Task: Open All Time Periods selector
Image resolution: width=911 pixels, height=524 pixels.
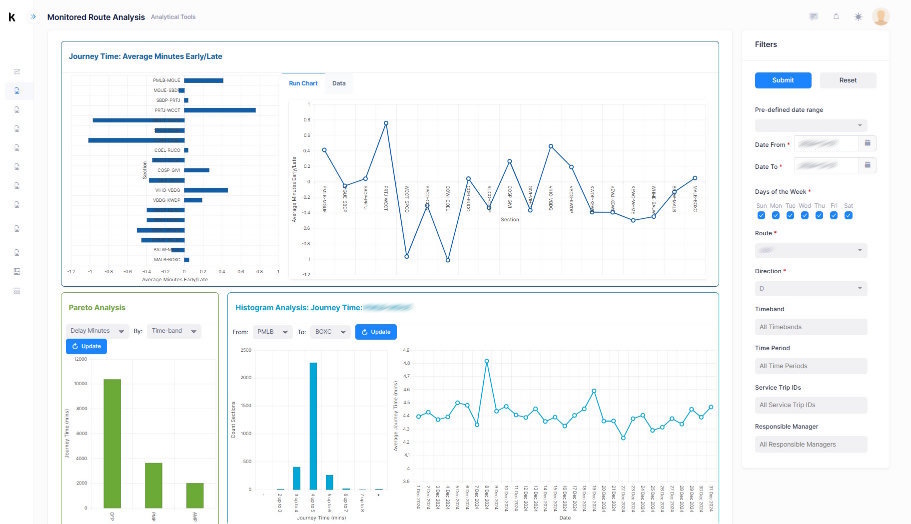Action: [x=810, y=365]
